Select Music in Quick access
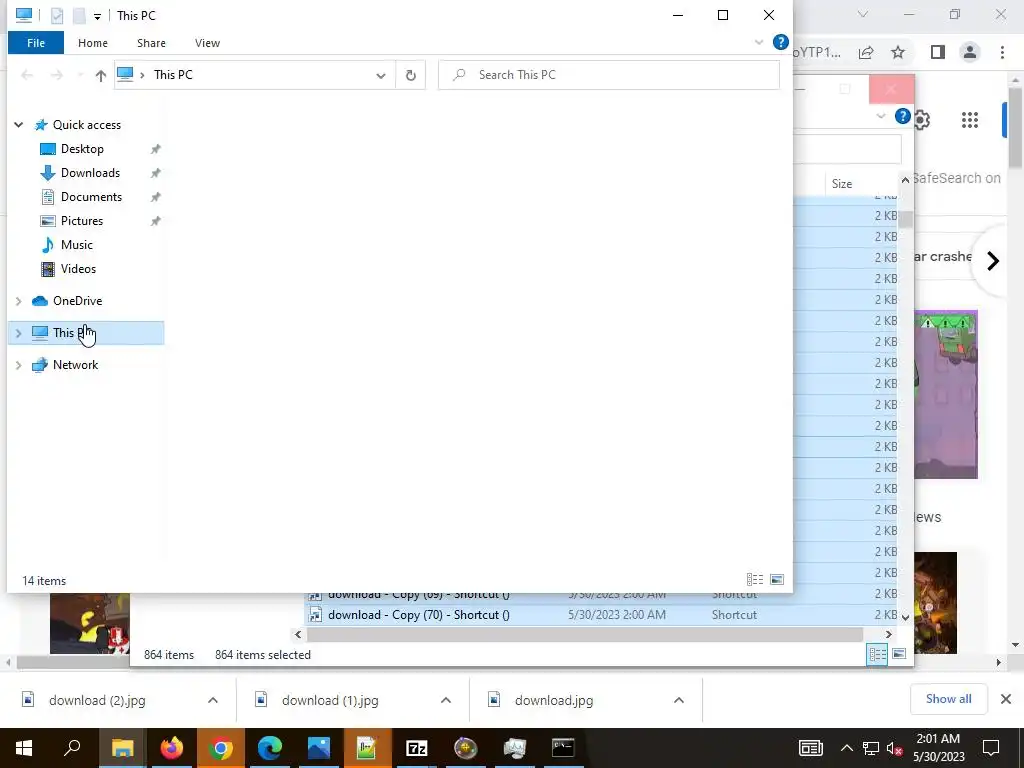1024x768 pixels. [76, 245]
